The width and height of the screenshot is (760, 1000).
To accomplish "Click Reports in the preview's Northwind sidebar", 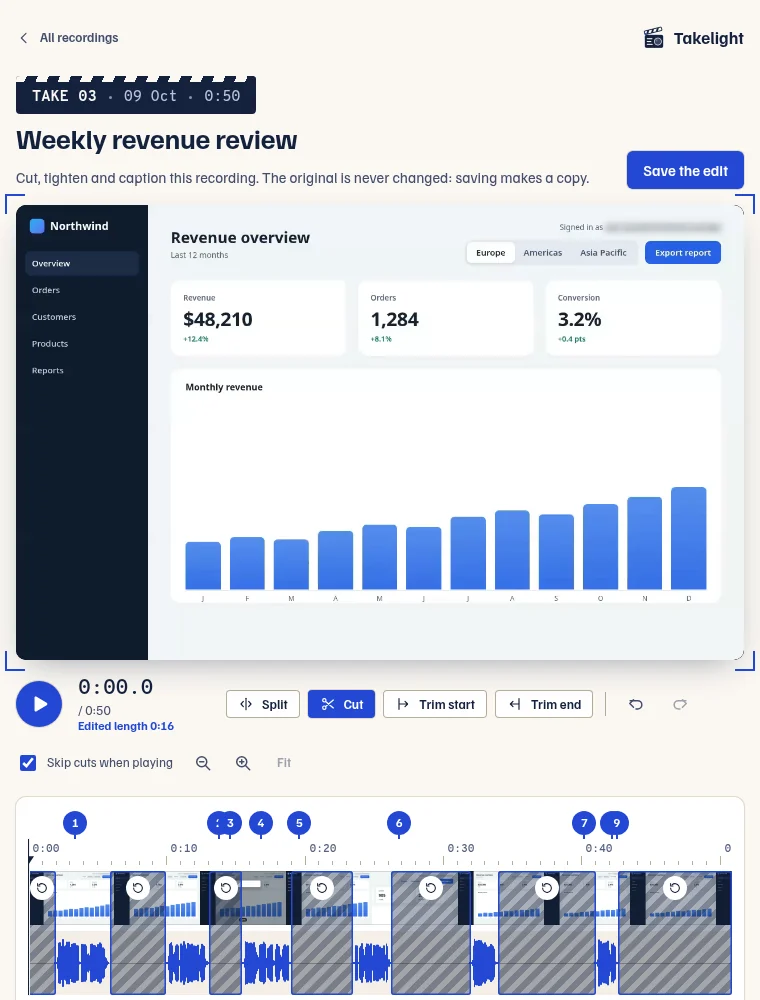I will 48,371.
